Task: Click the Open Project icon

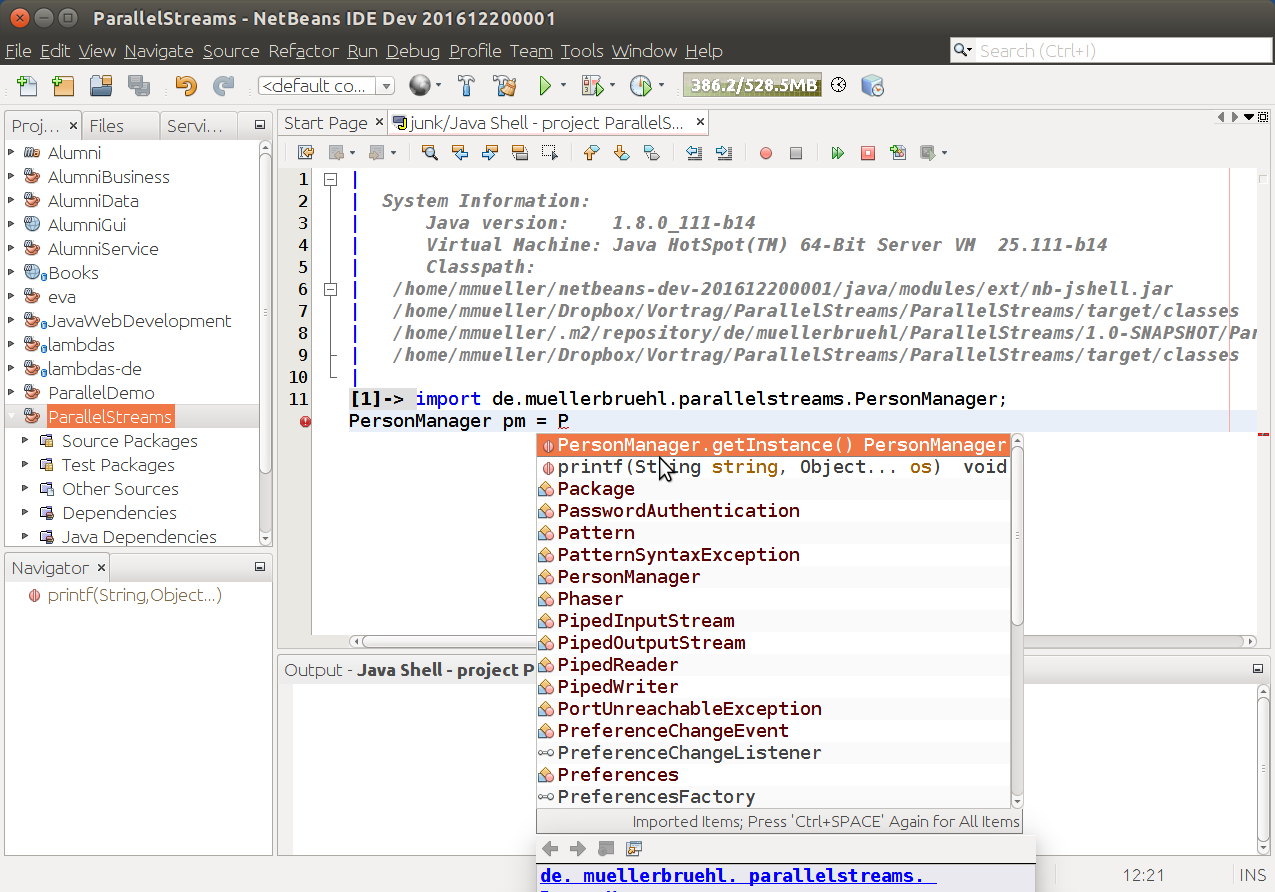Action: 100,86
